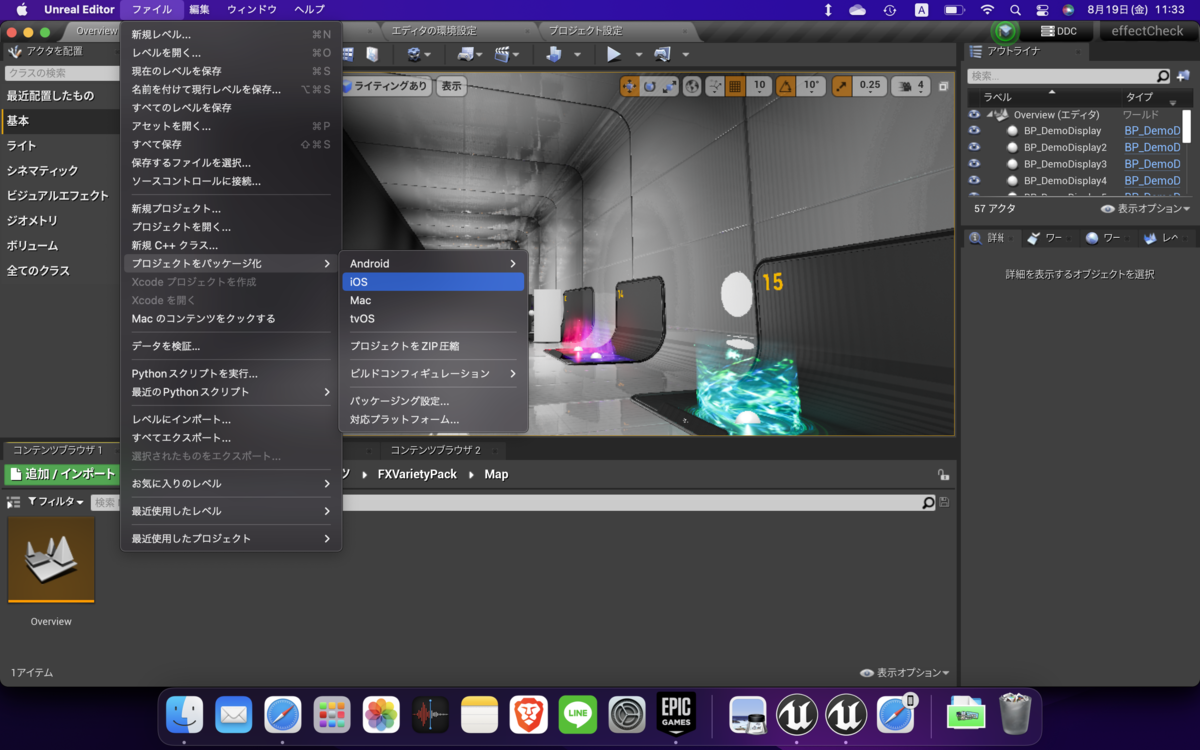Click the macOS Spotlight search icon
The image size is (1200, 750).
[x=1015, y=9]
